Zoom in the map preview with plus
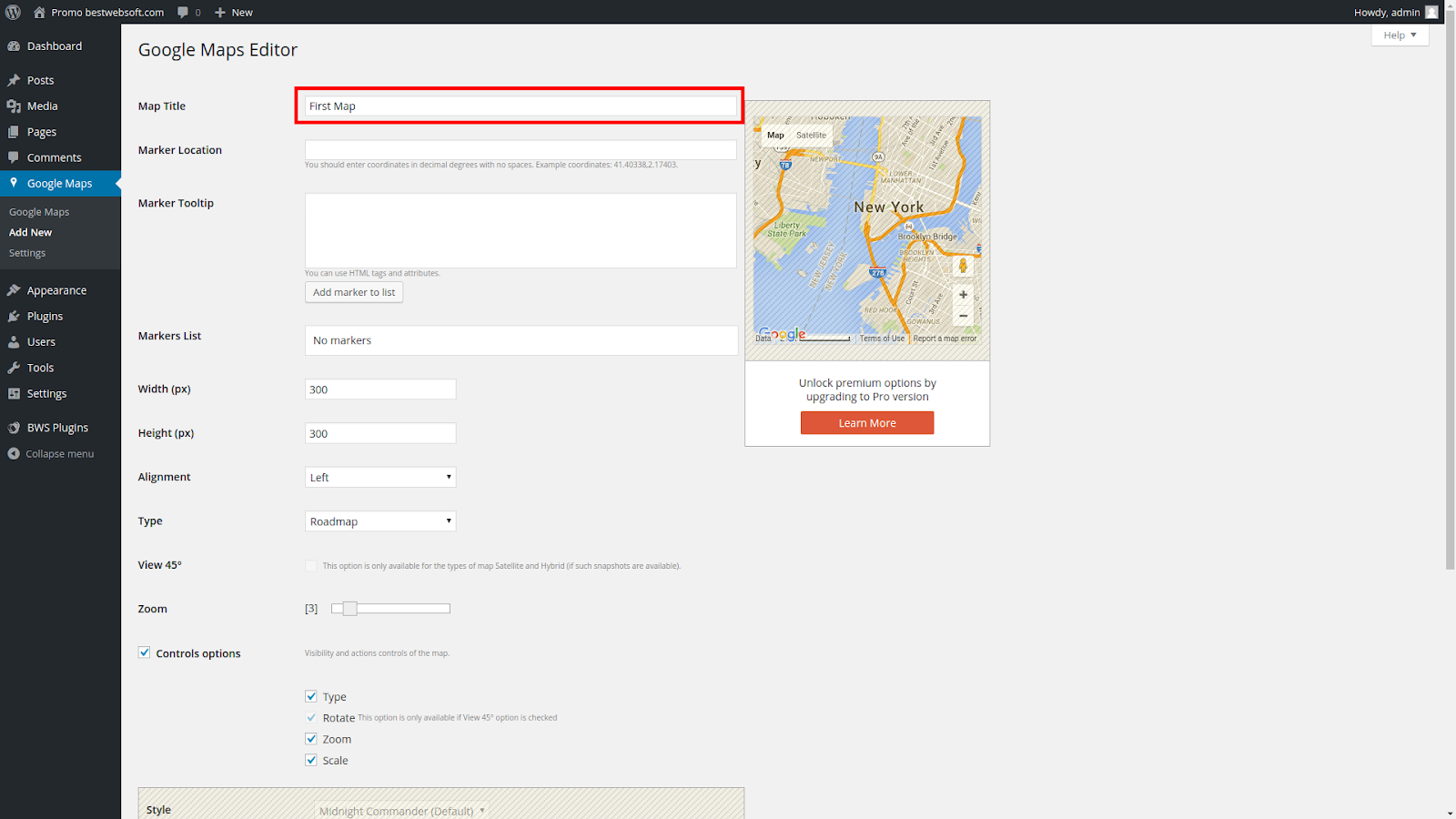1456x819 pixels. pos(963,295)
